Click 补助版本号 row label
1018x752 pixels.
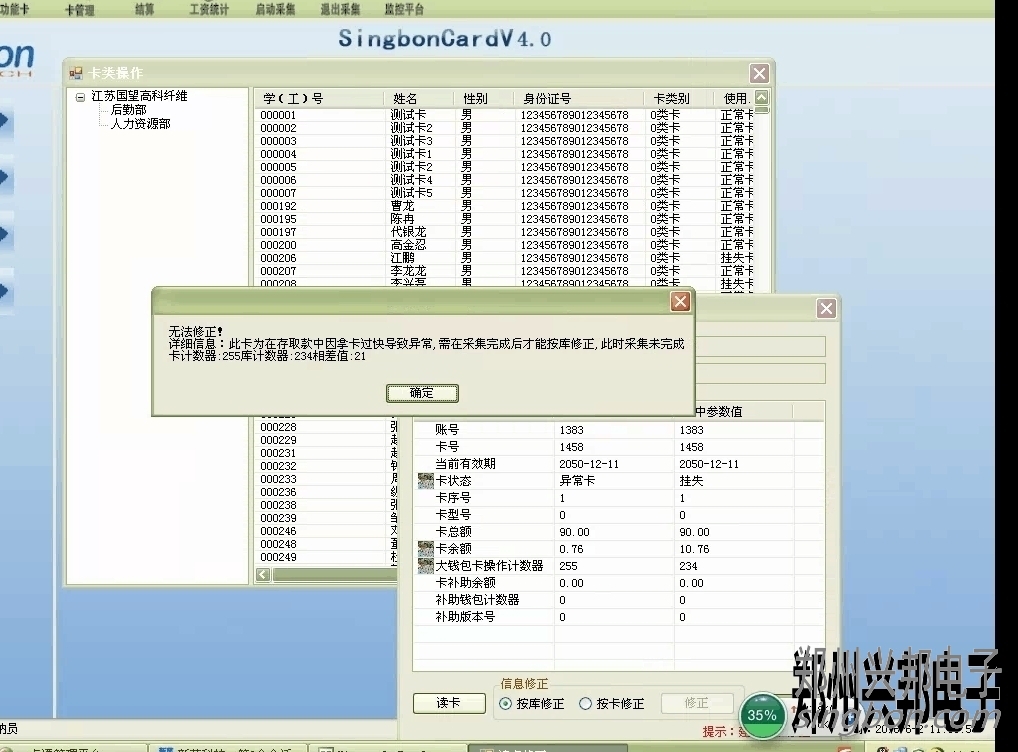[x=465, y=617]
